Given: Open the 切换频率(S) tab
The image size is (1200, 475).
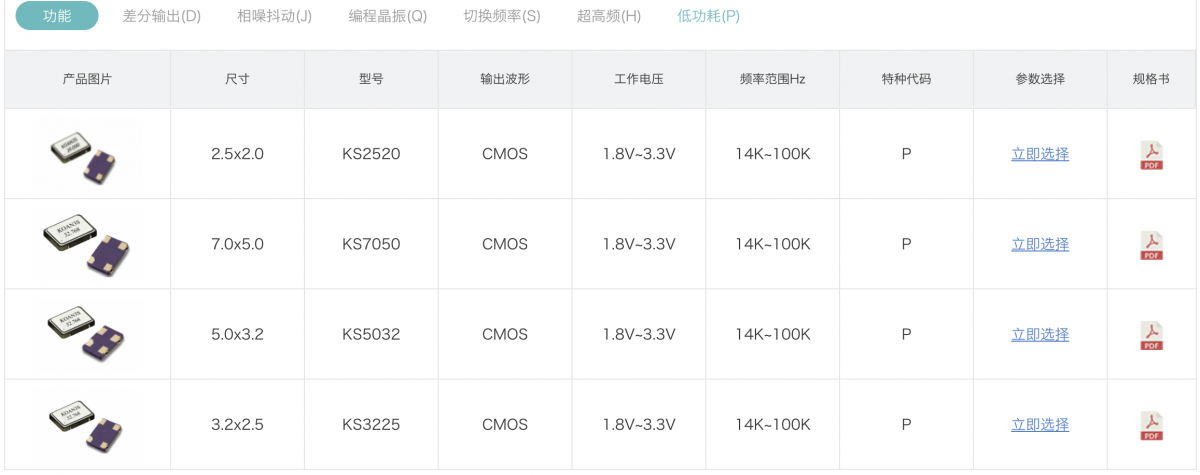Looking at the screenshot, I should coord(501,16).
